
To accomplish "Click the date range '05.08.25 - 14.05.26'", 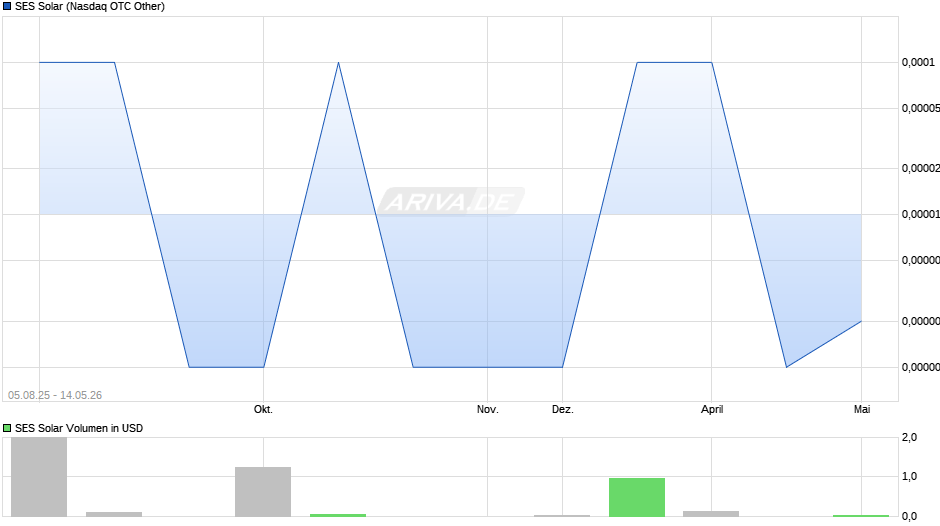I will tap(55, 395).
